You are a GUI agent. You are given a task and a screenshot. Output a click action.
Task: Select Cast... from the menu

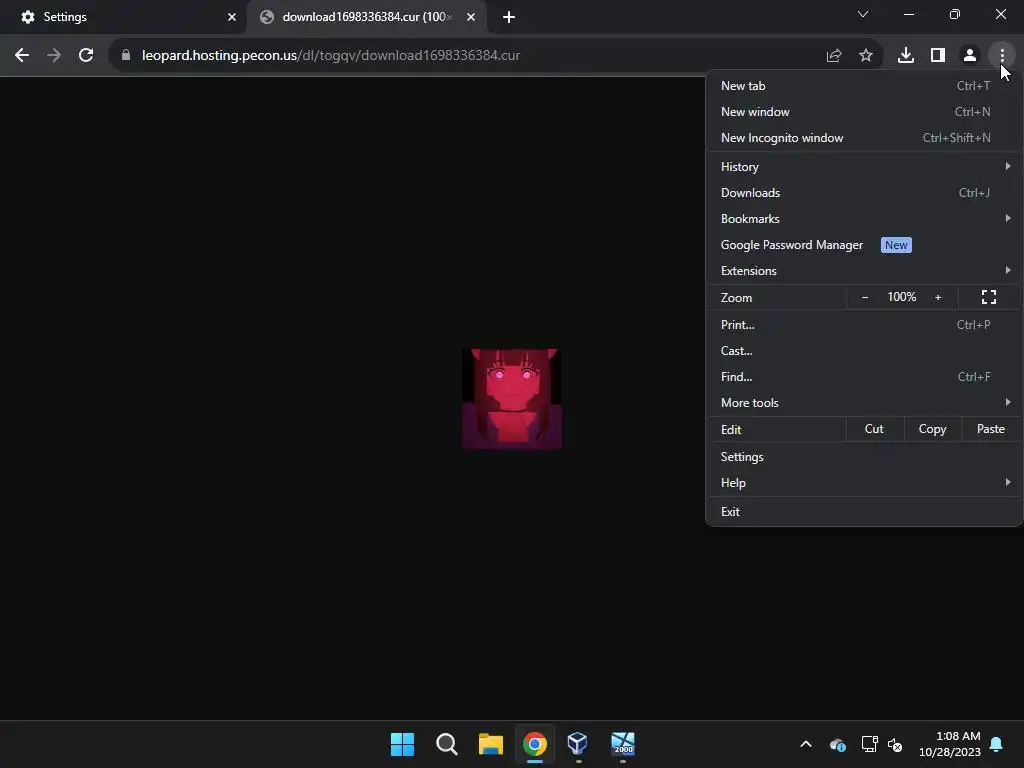[x=864, y=351]
